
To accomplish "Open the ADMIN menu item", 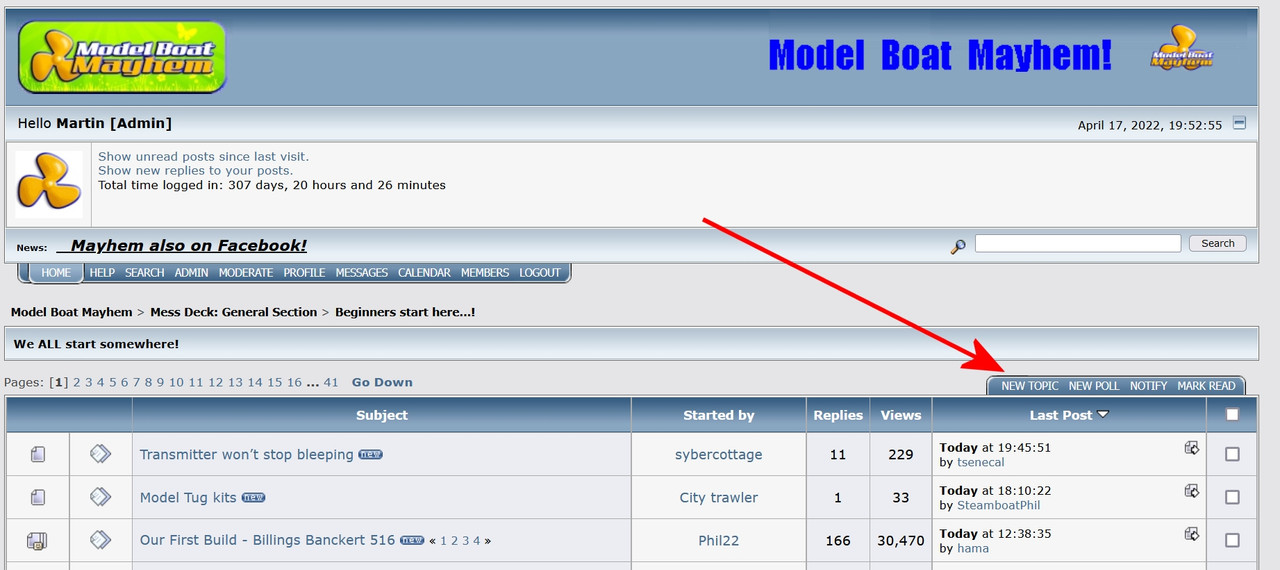I will click(x=192, y=272).
